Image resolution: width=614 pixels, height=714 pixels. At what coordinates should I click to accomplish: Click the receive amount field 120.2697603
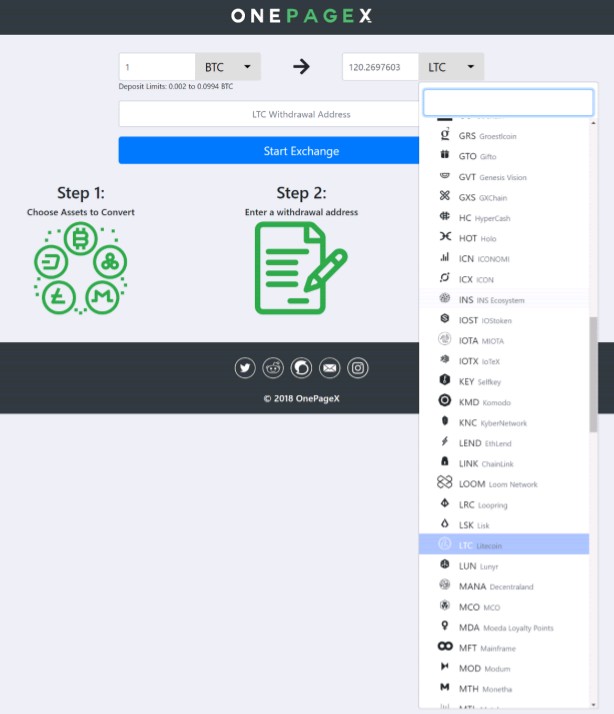(x=380, y=67)
